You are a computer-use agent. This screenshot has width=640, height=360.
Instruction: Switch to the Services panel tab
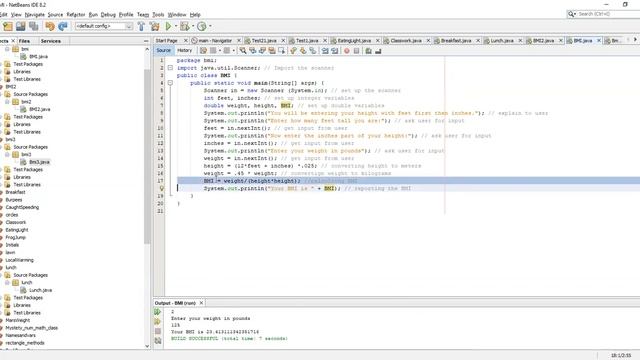click(51, 41)
